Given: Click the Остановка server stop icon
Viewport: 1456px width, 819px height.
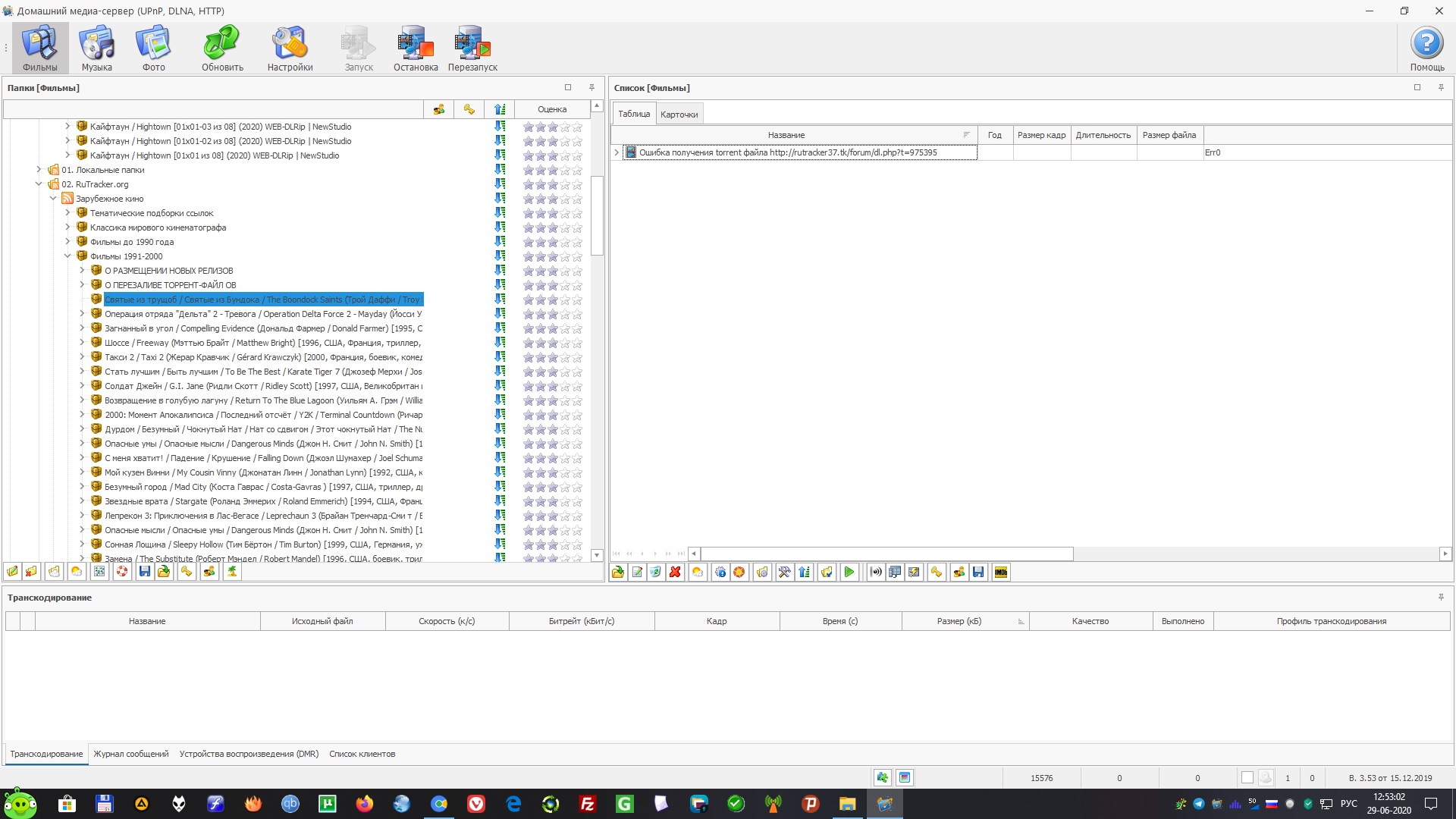Looking at the screenshot, I should tap(415, 43).
